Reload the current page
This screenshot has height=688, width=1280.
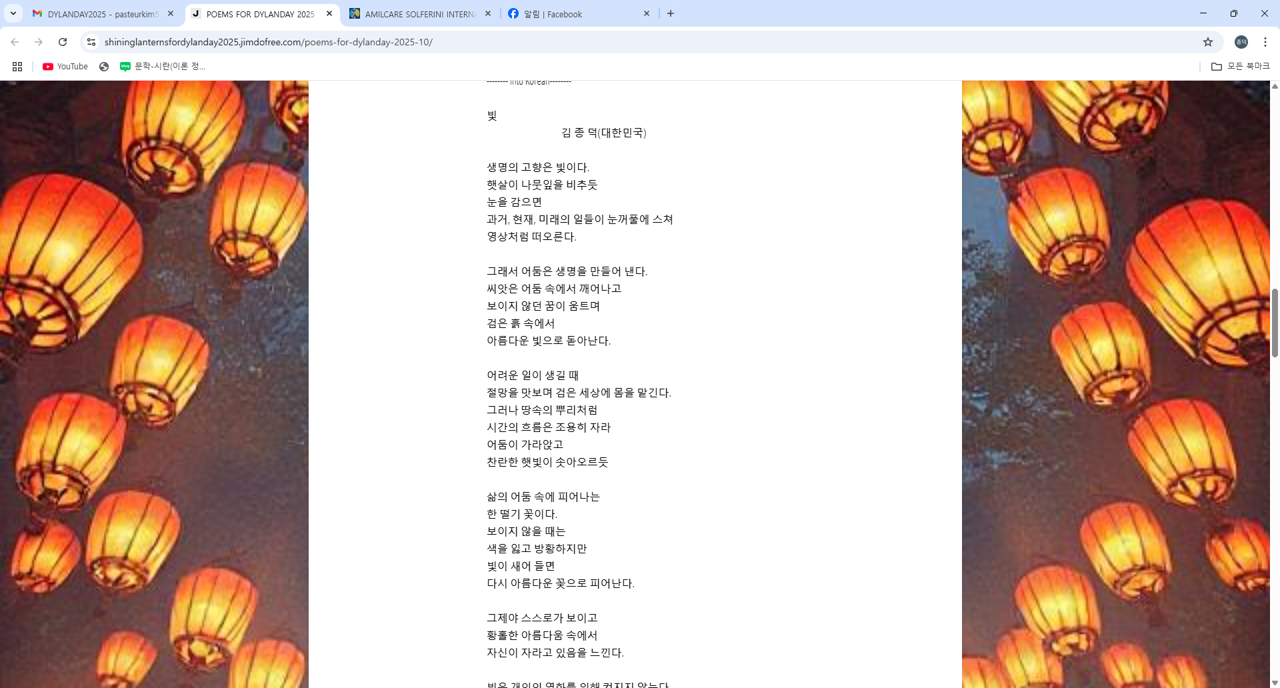tap(63, 42)
